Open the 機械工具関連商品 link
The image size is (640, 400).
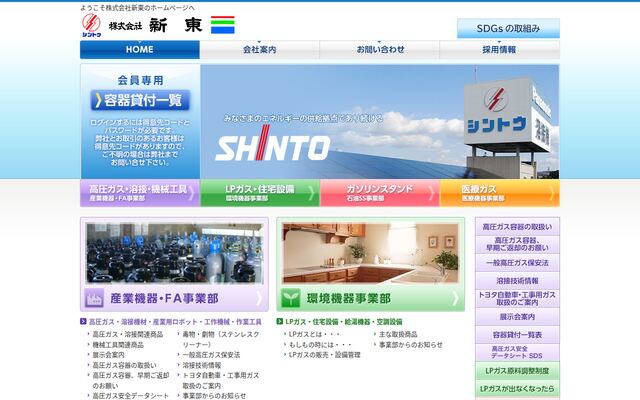(118, 345)
